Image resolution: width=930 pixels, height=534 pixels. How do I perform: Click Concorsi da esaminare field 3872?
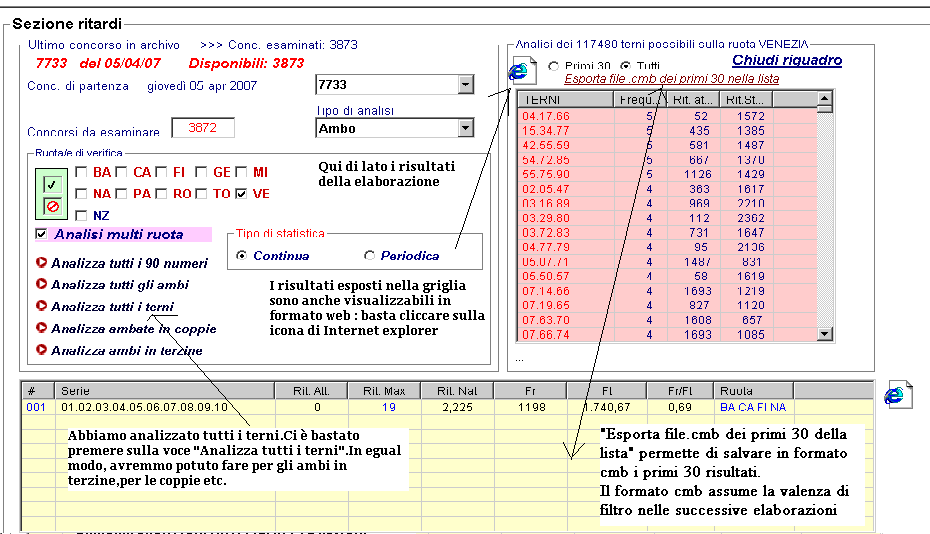point(203,128)
